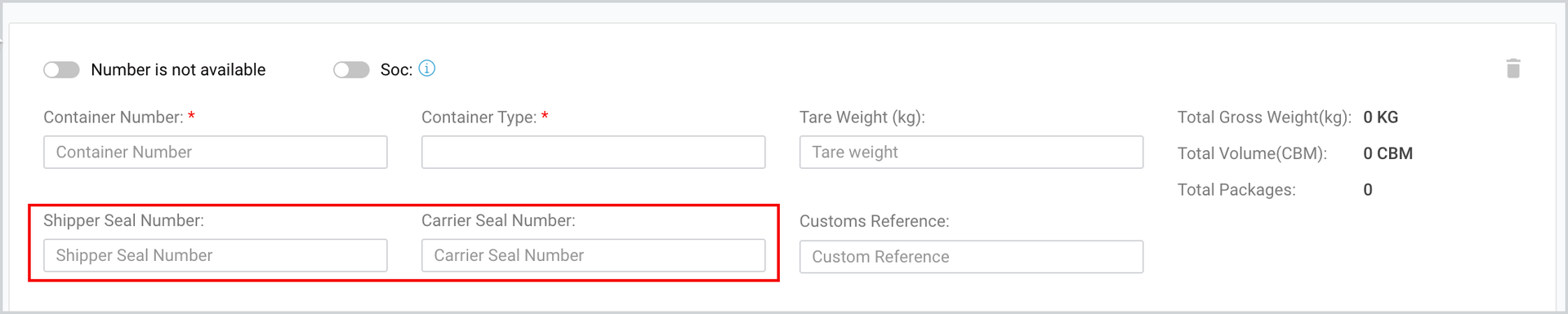Open the Container Type dropdown field

[594, 152]
